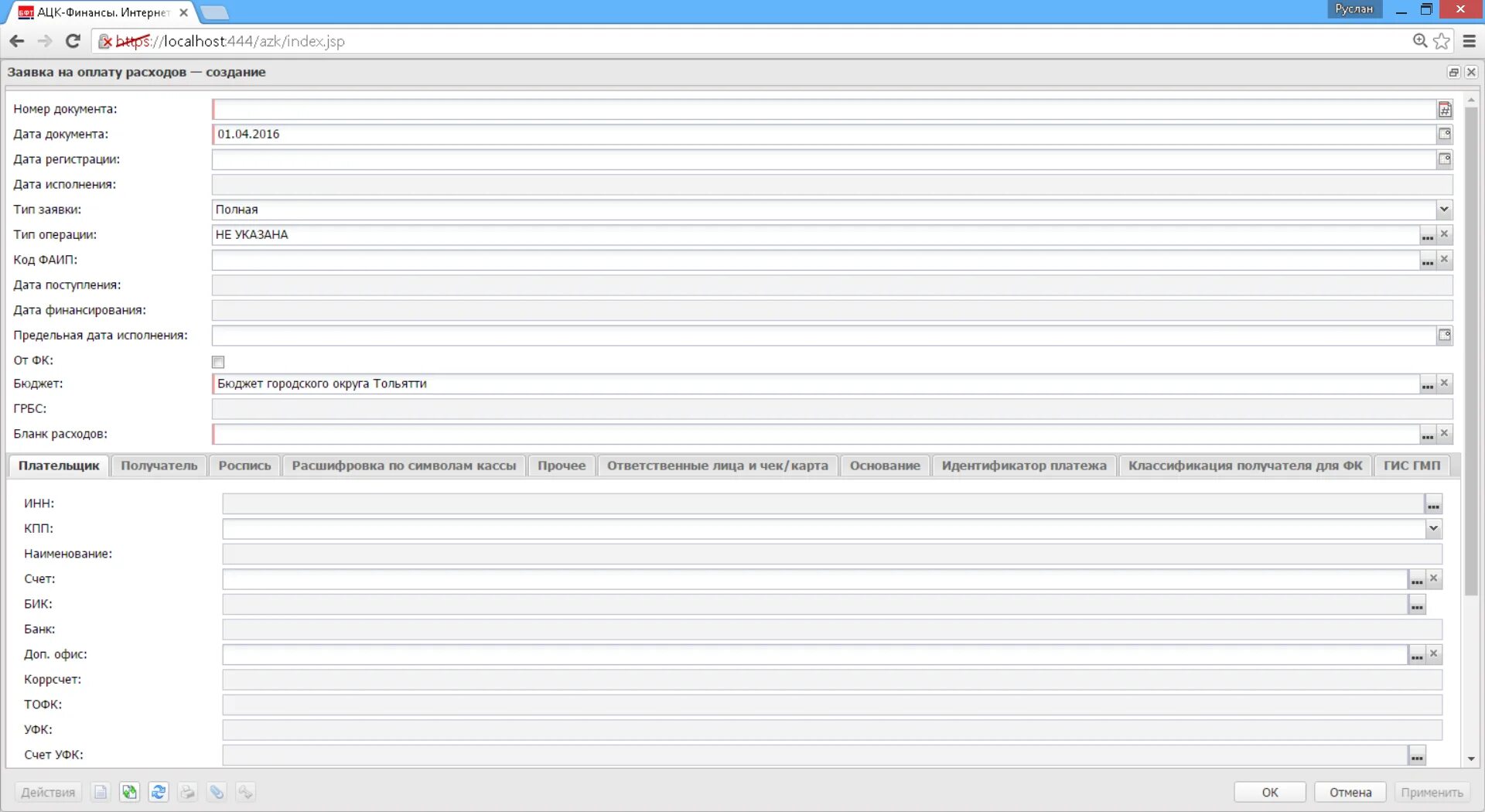Click the form's vertical scrollbar thumb

click(x=1471, y=352)
